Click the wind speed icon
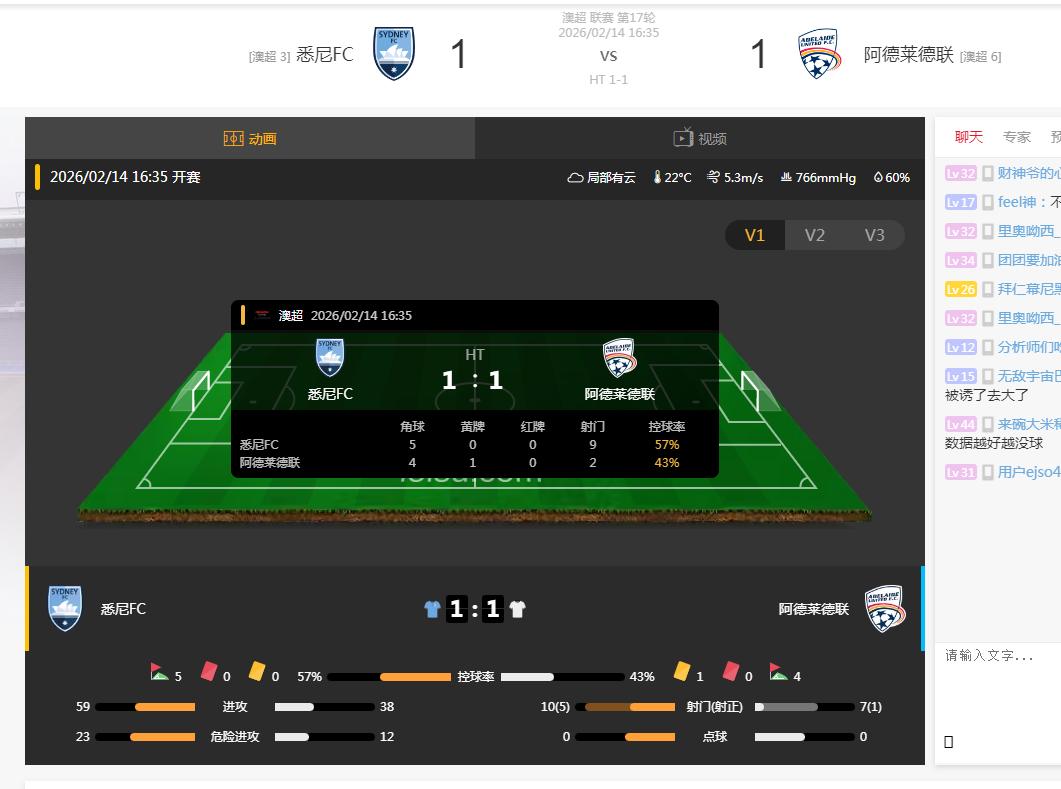 pyautogui.click(x=713, y=177)
